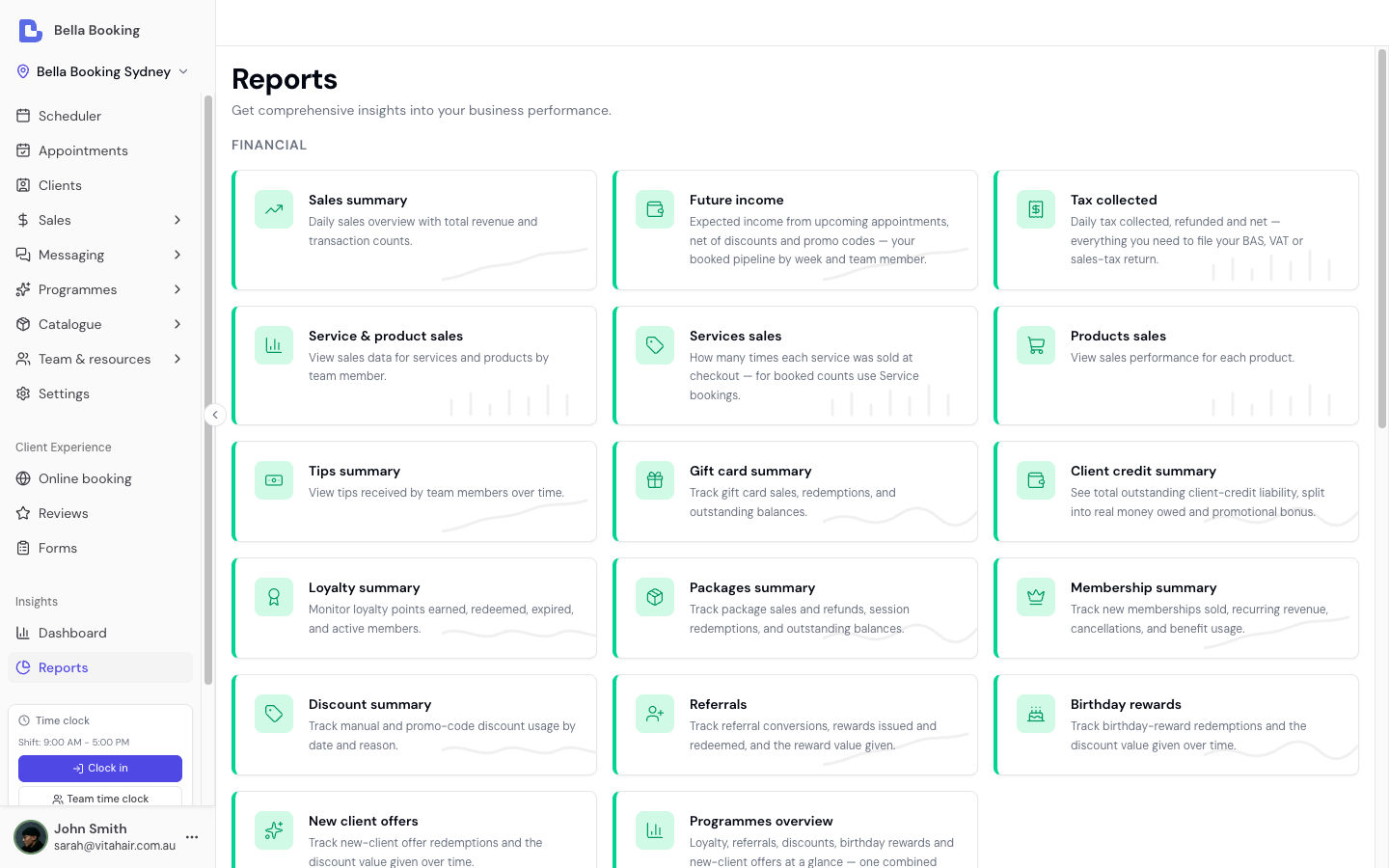This screenshot has width=1389, height=868.
Task: Click the Service & product sales bar chart icon
Action: pos(274,345)
